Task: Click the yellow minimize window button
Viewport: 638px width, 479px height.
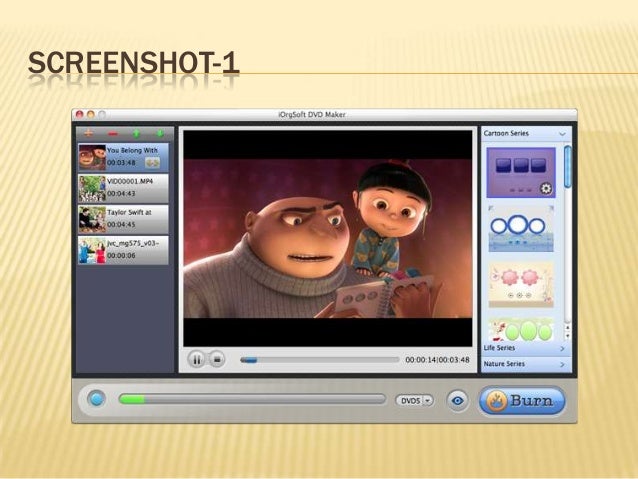Action: point(91,115)
